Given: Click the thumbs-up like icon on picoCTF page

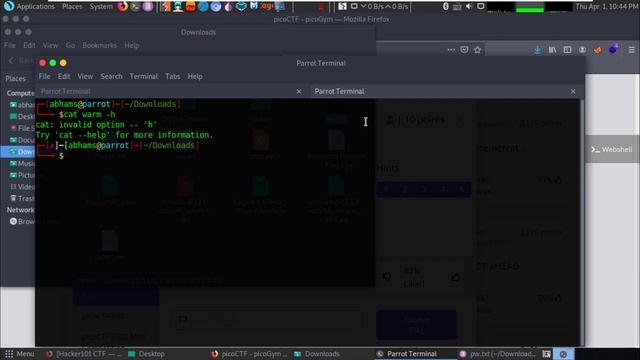Looking at the screenshot, I should coord(455,278).
